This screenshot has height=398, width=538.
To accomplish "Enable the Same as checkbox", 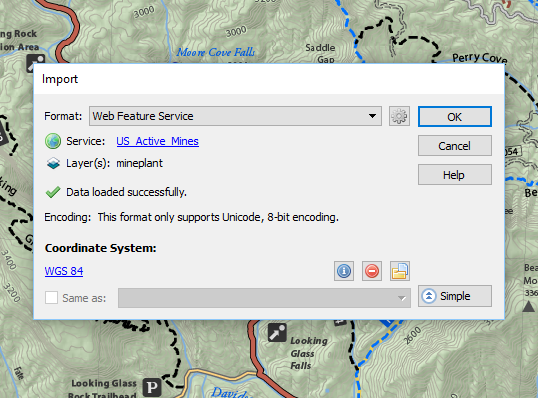I will tap(51, 297).
